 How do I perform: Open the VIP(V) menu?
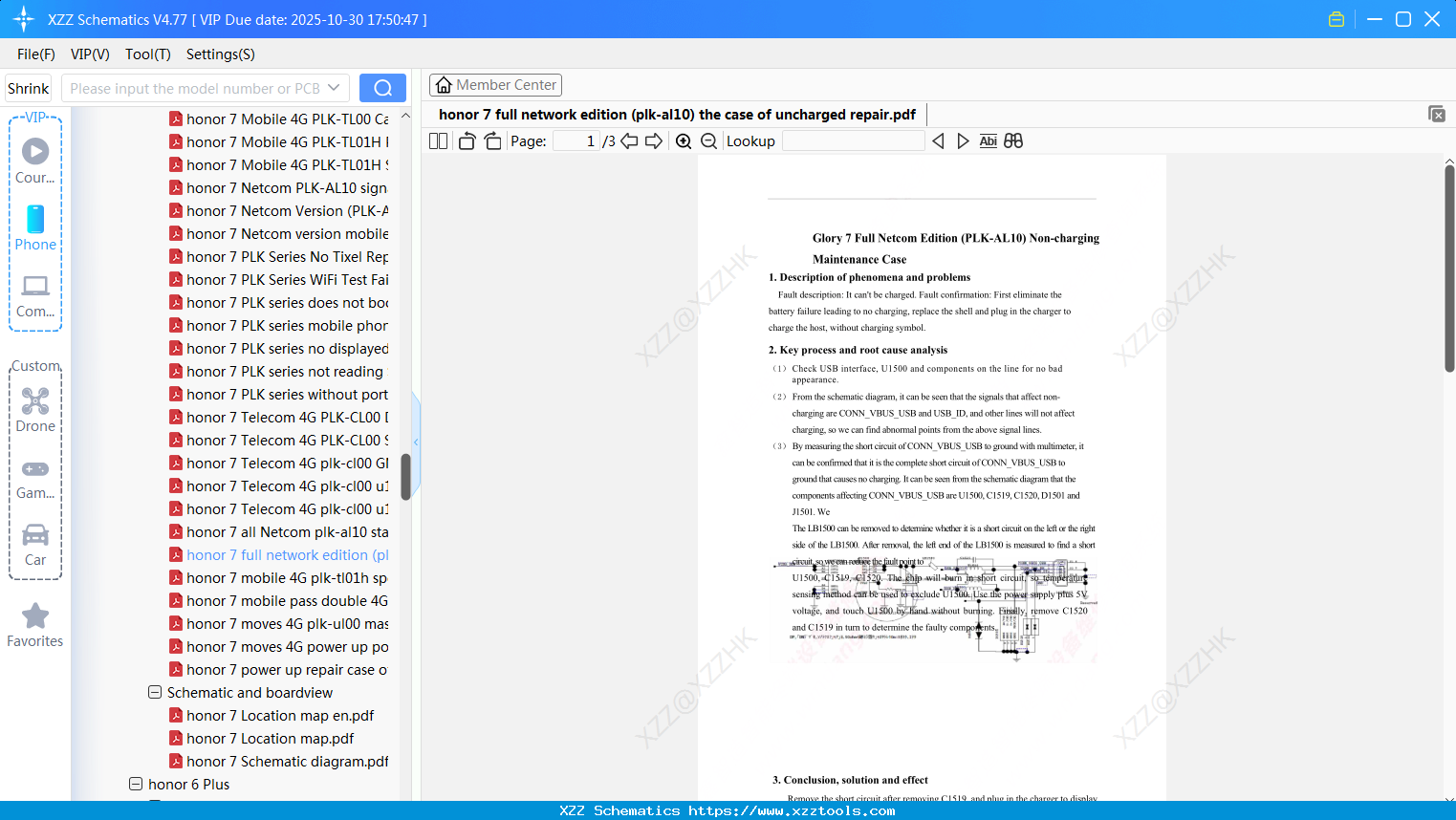click(90, 54)
